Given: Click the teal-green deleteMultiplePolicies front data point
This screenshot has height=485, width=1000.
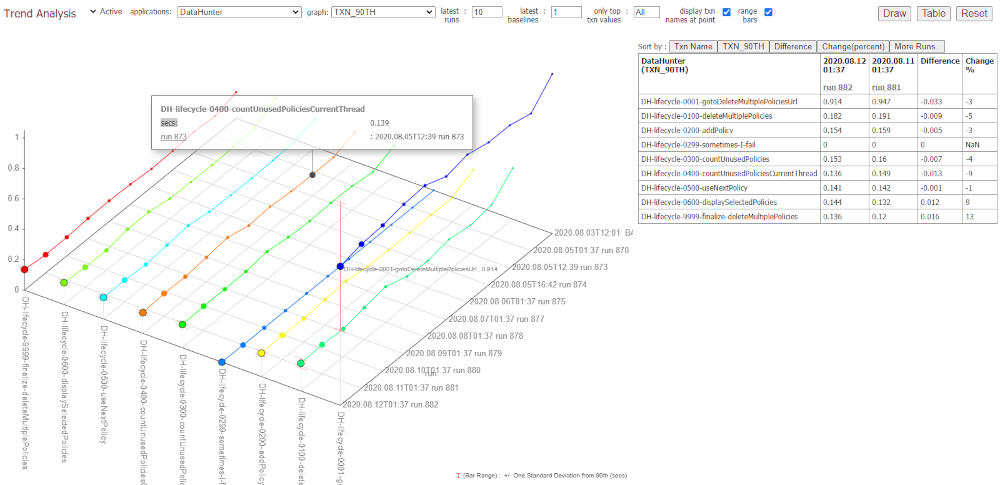Looking at the screenshot, I should point(300,363).
